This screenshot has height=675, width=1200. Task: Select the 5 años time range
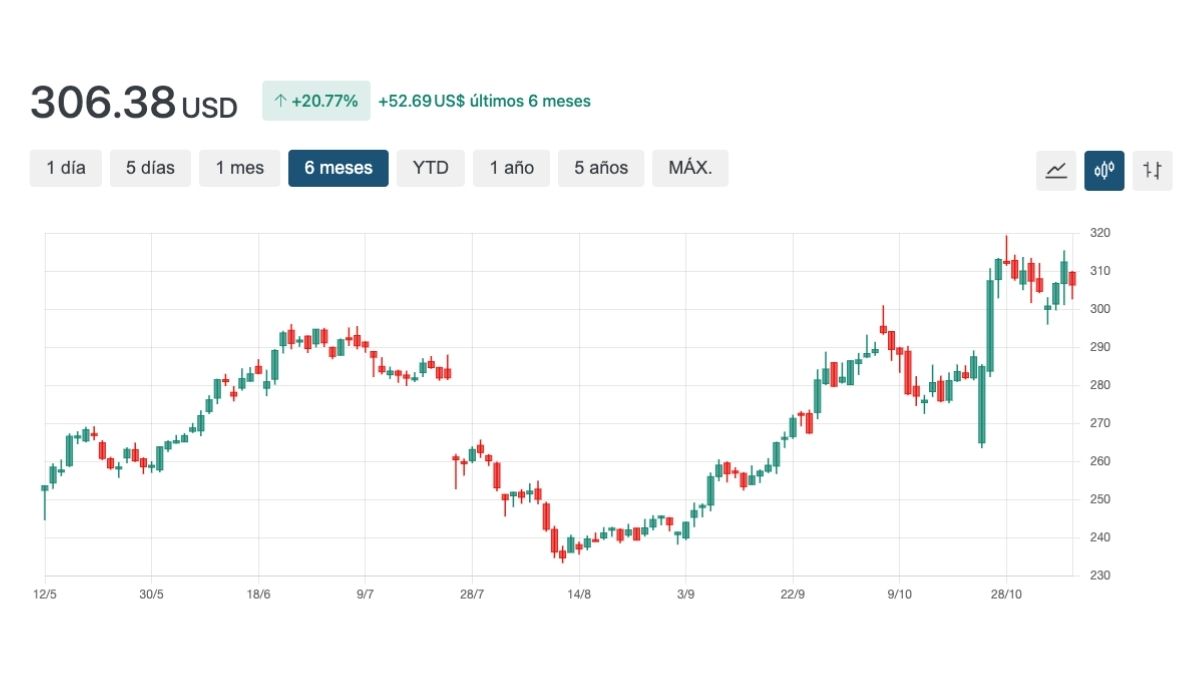601,168
